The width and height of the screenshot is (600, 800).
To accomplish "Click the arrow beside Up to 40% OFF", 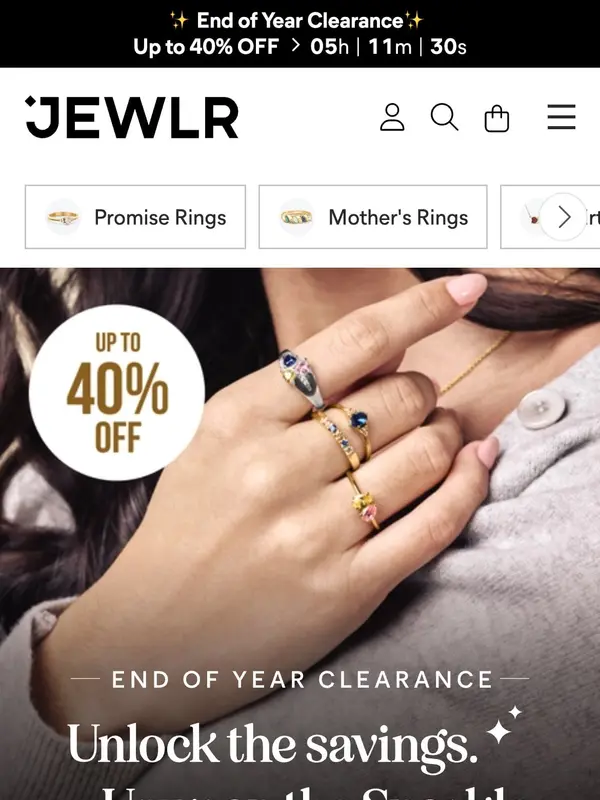I will [295, 46].
